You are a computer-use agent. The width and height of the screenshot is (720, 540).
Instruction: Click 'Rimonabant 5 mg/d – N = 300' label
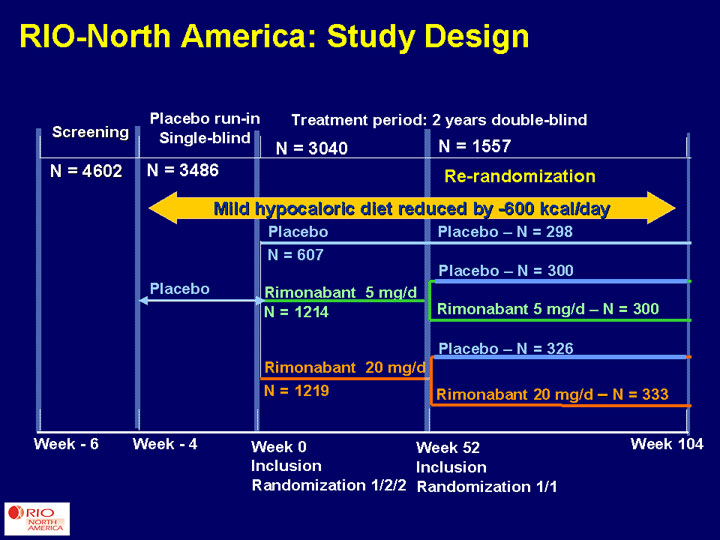click(548, 309)
